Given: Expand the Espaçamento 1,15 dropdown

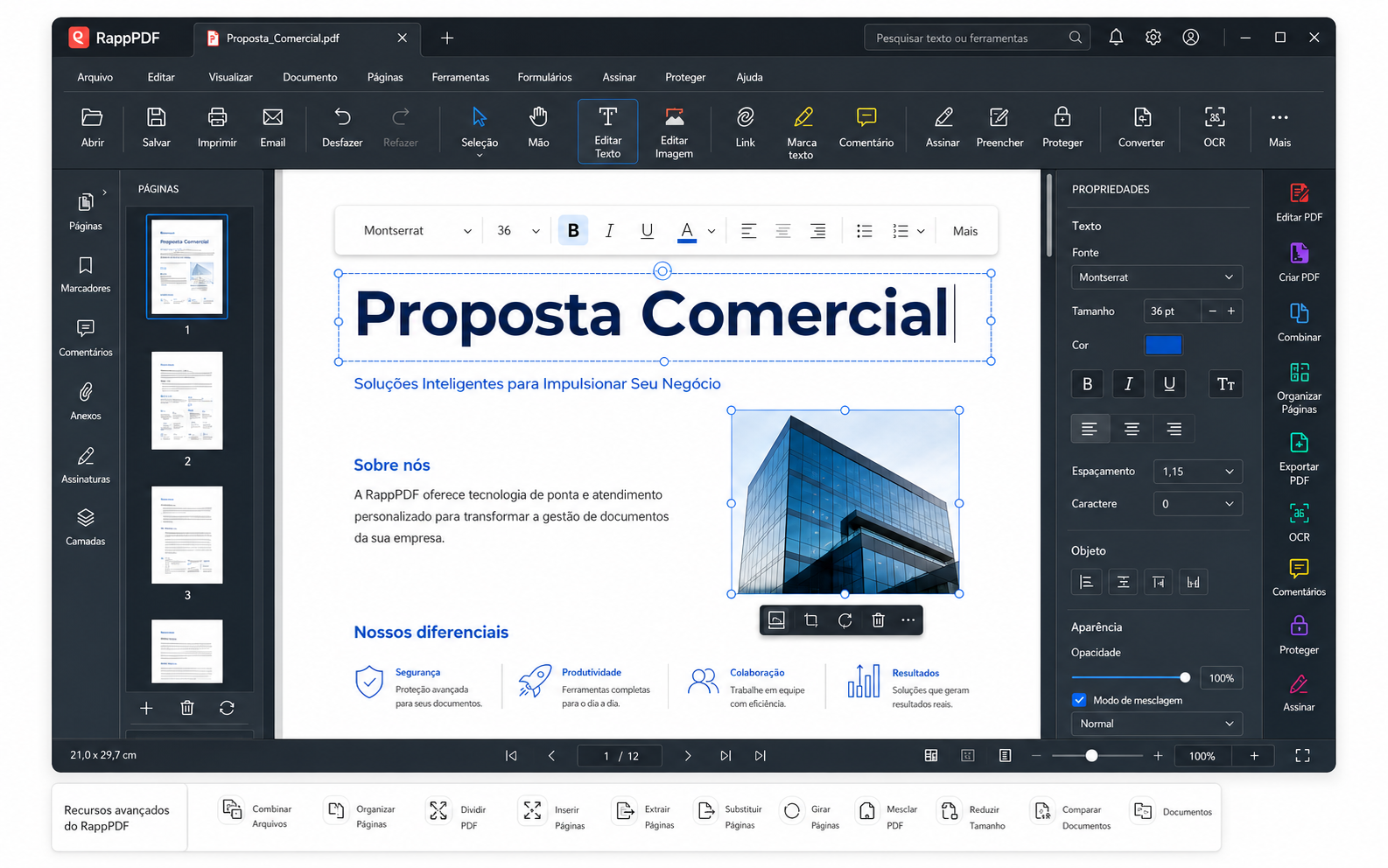Looking at the screenshot, I should [x=1197, y=472].
